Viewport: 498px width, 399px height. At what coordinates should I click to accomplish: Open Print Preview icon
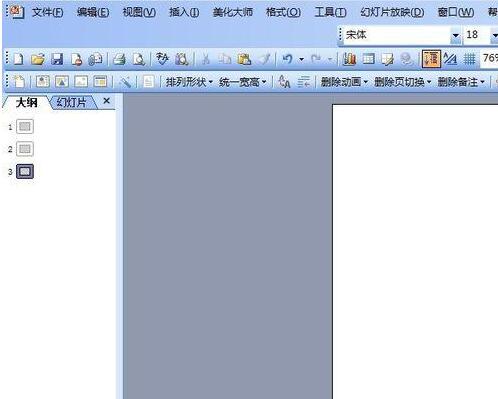click(x=138, y=60)
